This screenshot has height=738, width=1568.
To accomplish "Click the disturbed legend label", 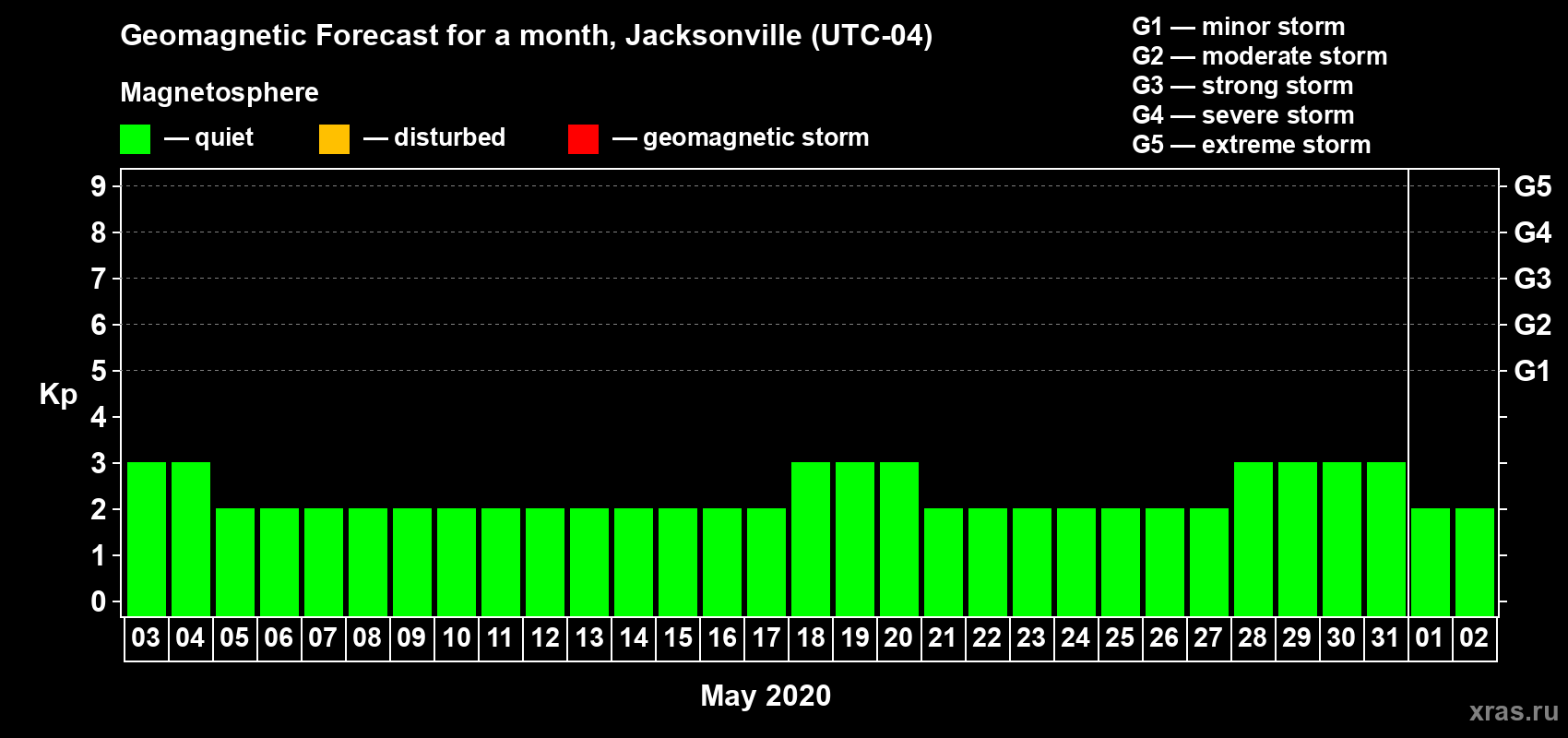I will click(450, 138).
